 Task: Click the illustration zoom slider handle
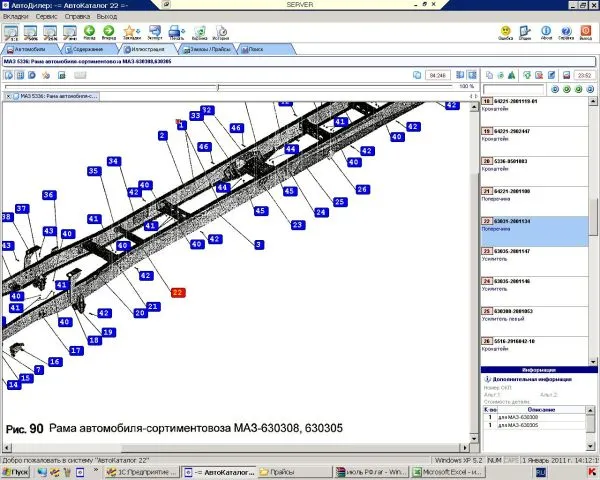tap(218, 87)
